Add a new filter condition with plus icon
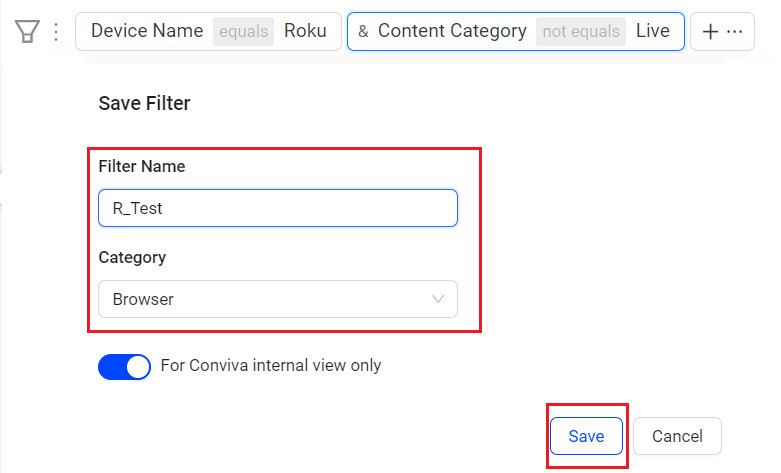The width and height of the screenshot is (781, 473). 710,31
